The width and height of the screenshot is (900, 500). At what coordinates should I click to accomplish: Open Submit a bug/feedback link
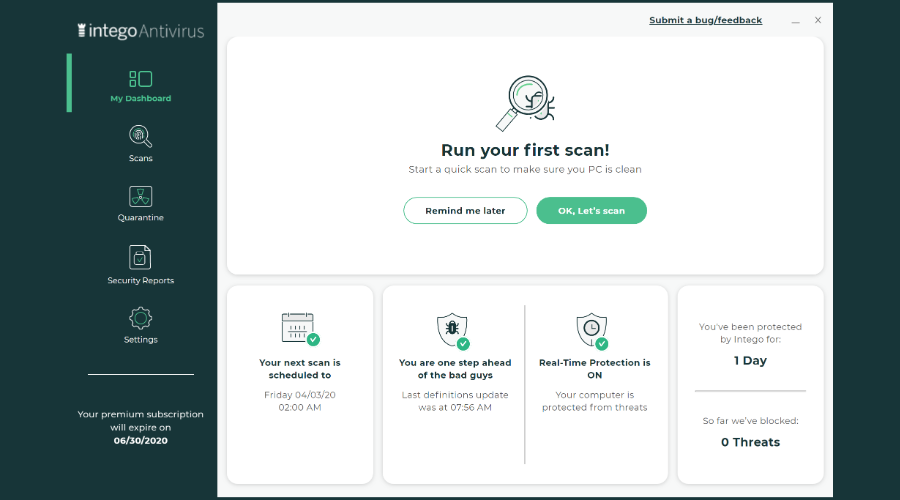[x=705, y=20]
